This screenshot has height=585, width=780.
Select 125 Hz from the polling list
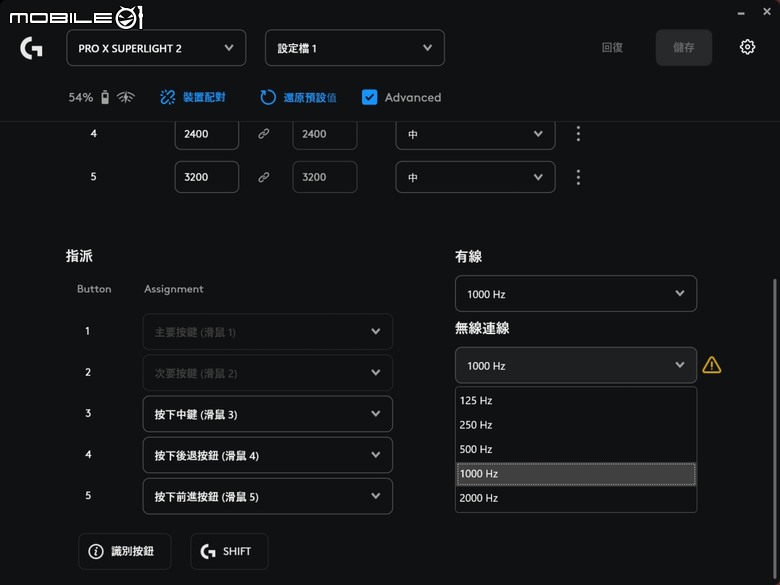coord(576,400)
